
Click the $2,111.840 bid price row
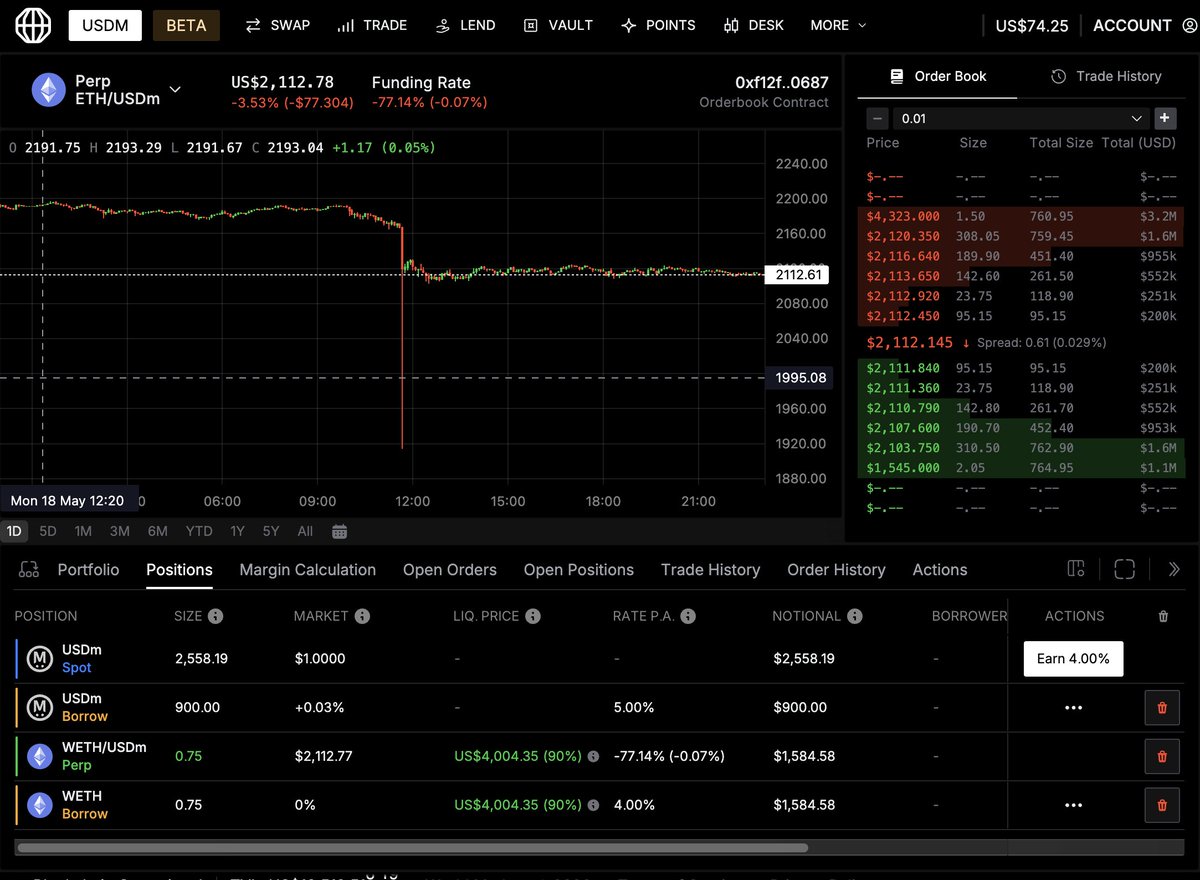(1021, 368)
